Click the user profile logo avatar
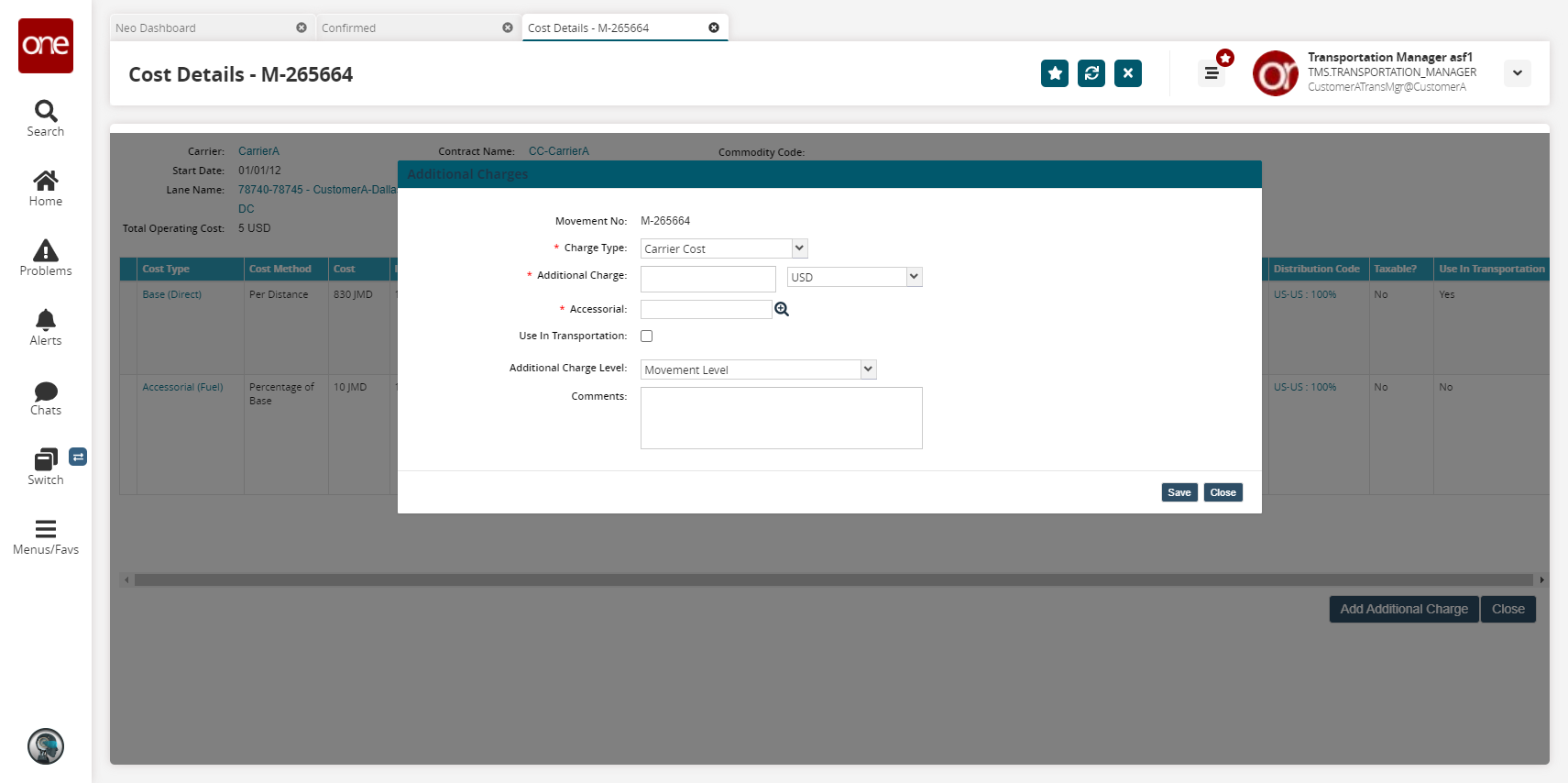 [1276, 73]
